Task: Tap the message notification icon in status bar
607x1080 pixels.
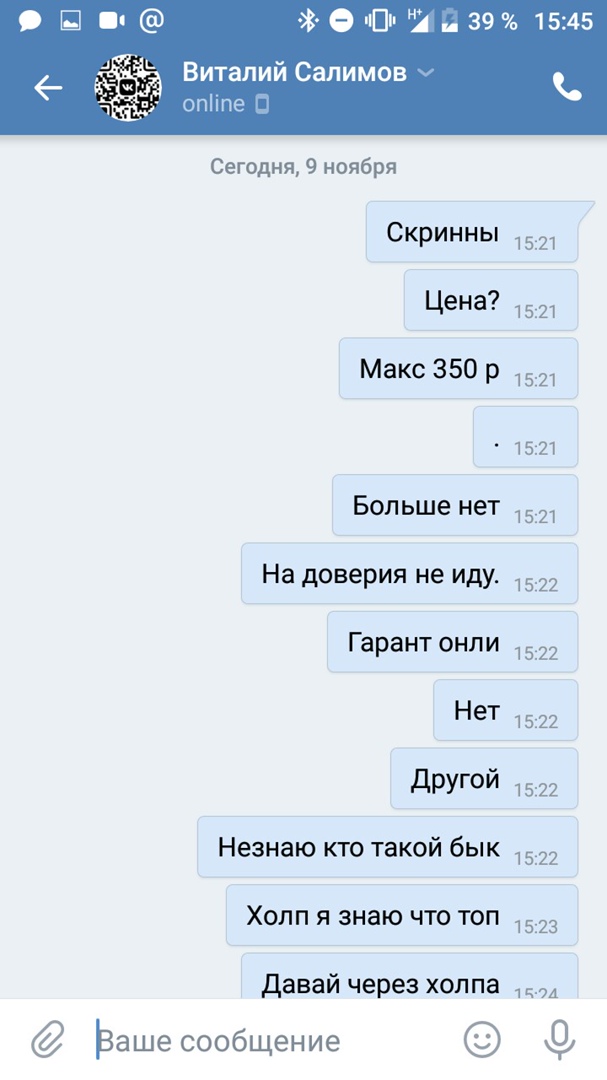Action: pyautogui.click(x=30, y=21)
